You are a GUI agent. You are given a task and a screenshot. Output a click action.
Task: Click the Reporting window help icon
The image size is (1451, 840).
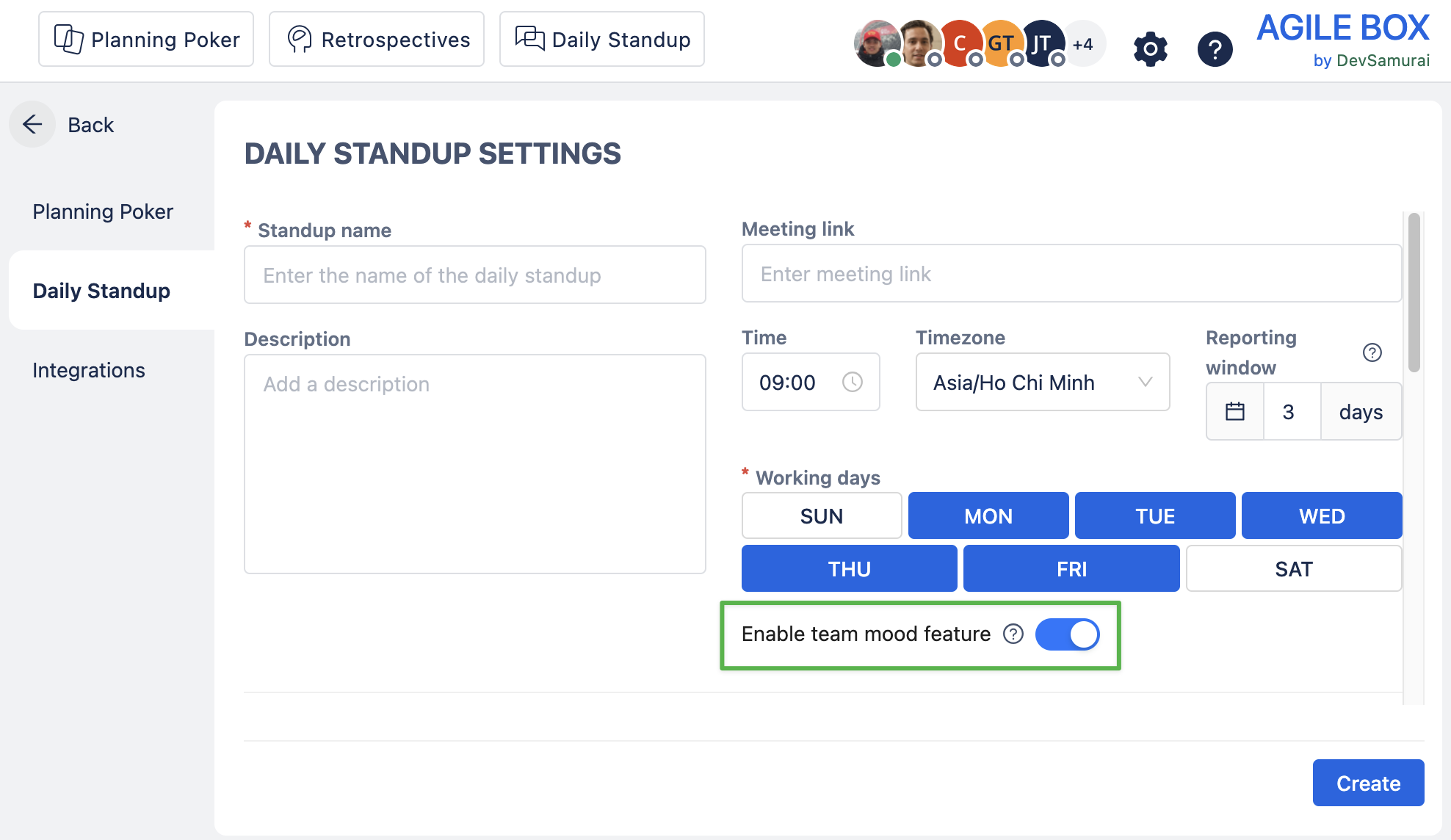(1372, 352)
